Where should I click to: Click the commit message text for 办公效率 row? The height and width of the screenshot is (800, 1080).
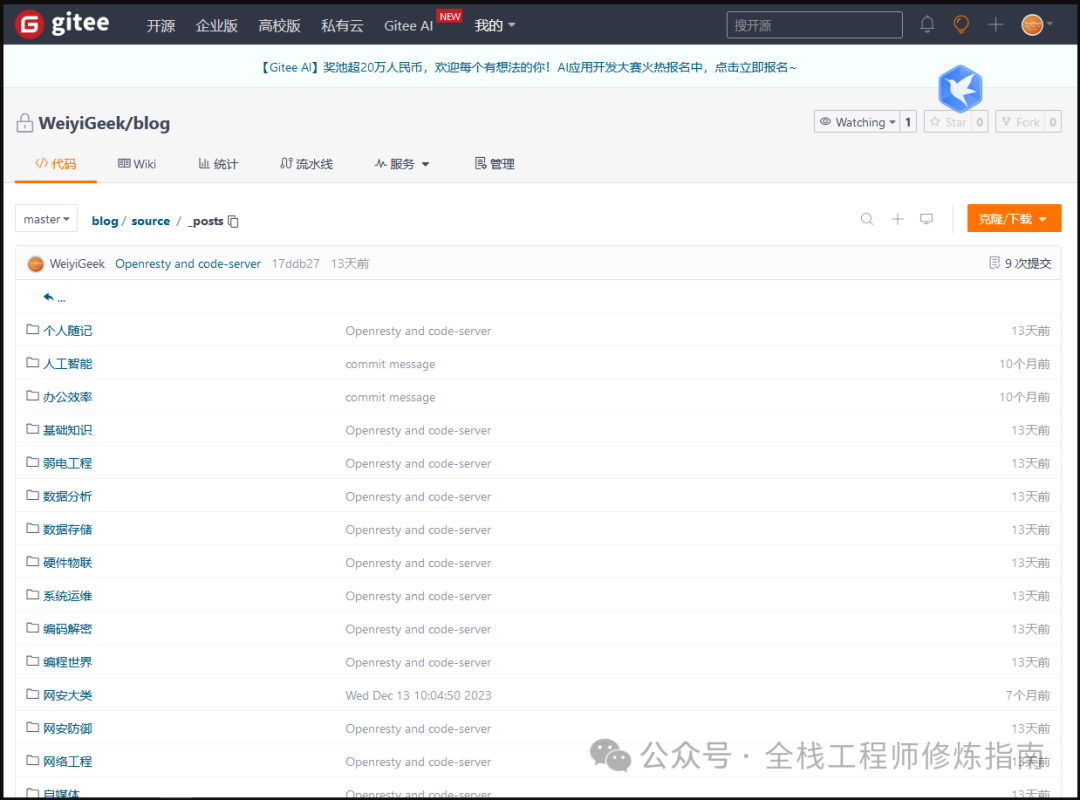click(391, 397)
